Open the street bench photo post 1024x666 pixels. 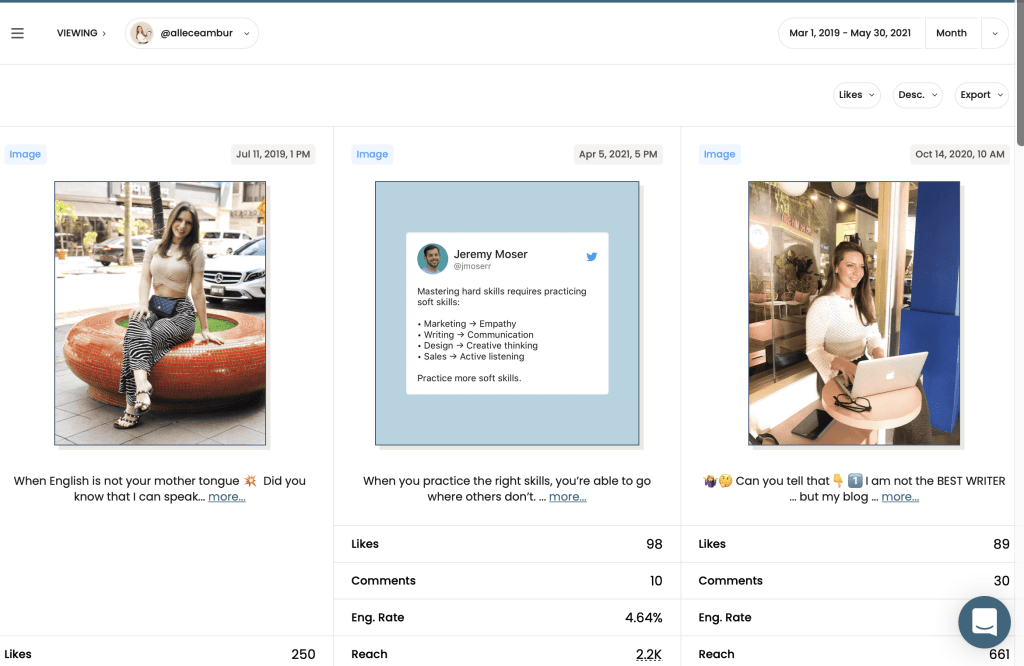(160, 313)
